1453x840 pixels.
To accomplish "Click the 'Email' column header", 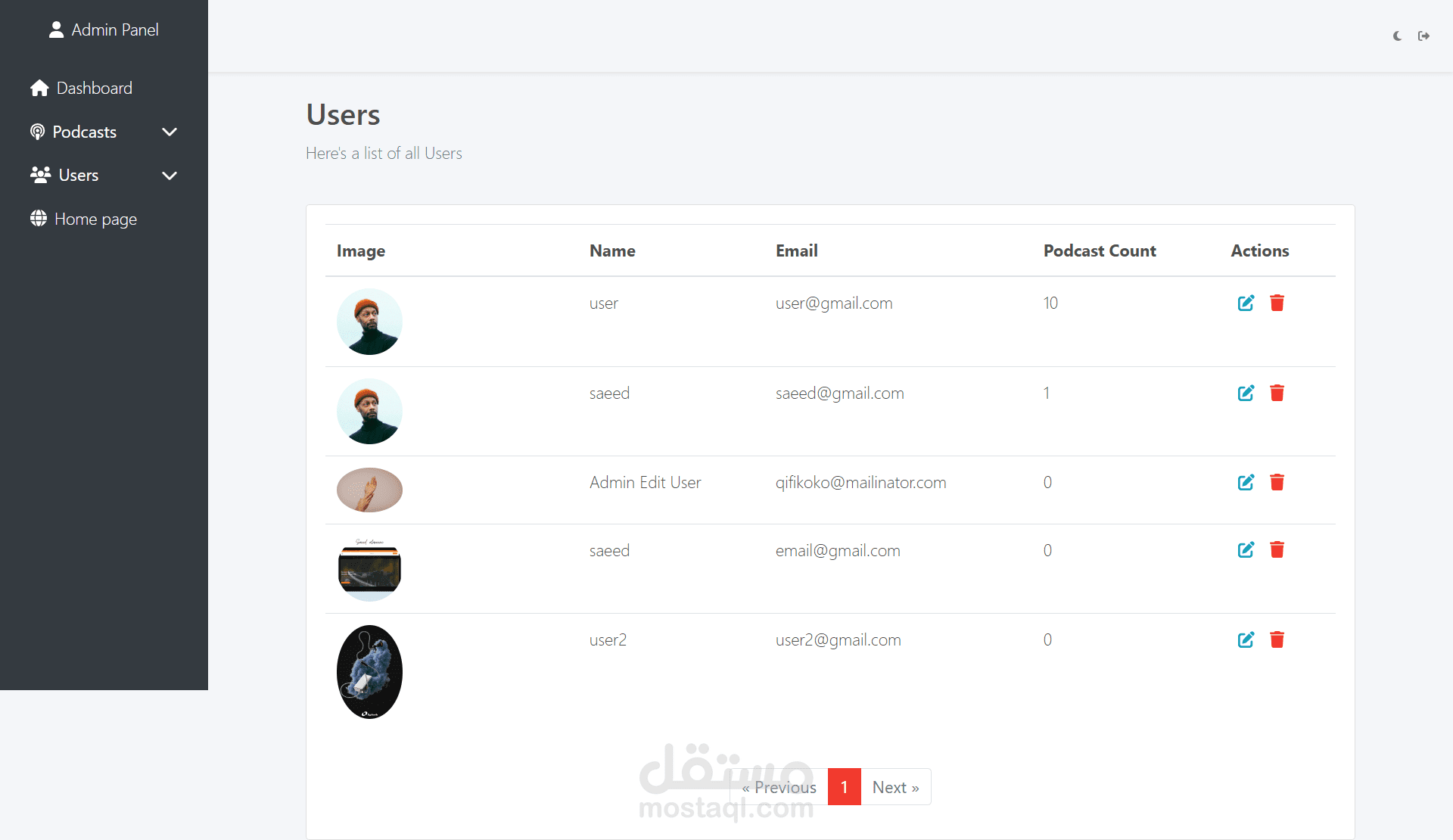I will pos(796,250).
